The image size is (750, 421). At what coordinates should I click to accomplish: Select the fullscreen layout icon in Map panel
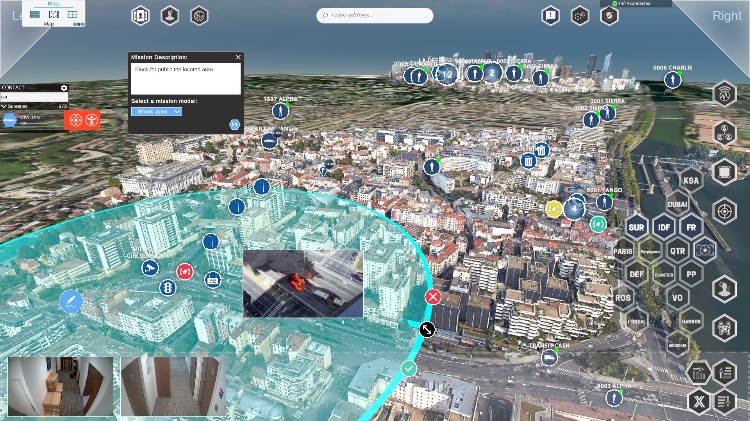tap(54, 14)
